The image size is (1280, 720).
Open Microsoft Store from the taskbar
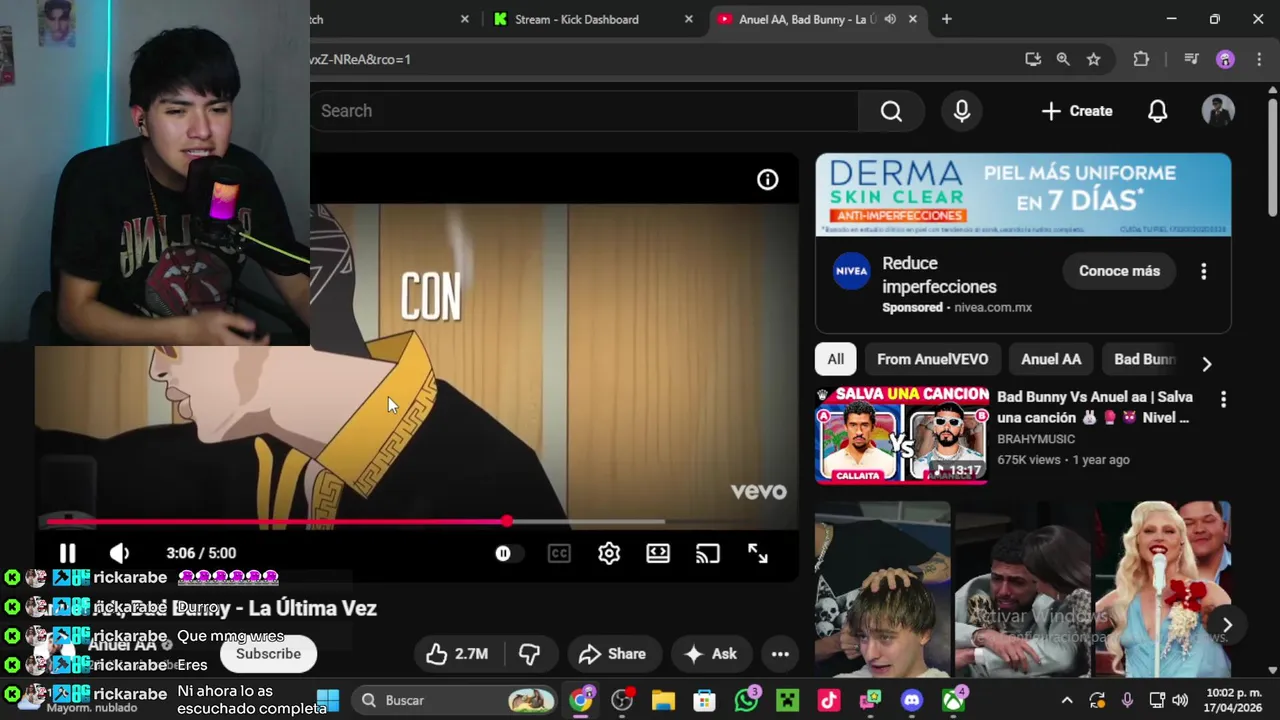click(x=705, y=700)
